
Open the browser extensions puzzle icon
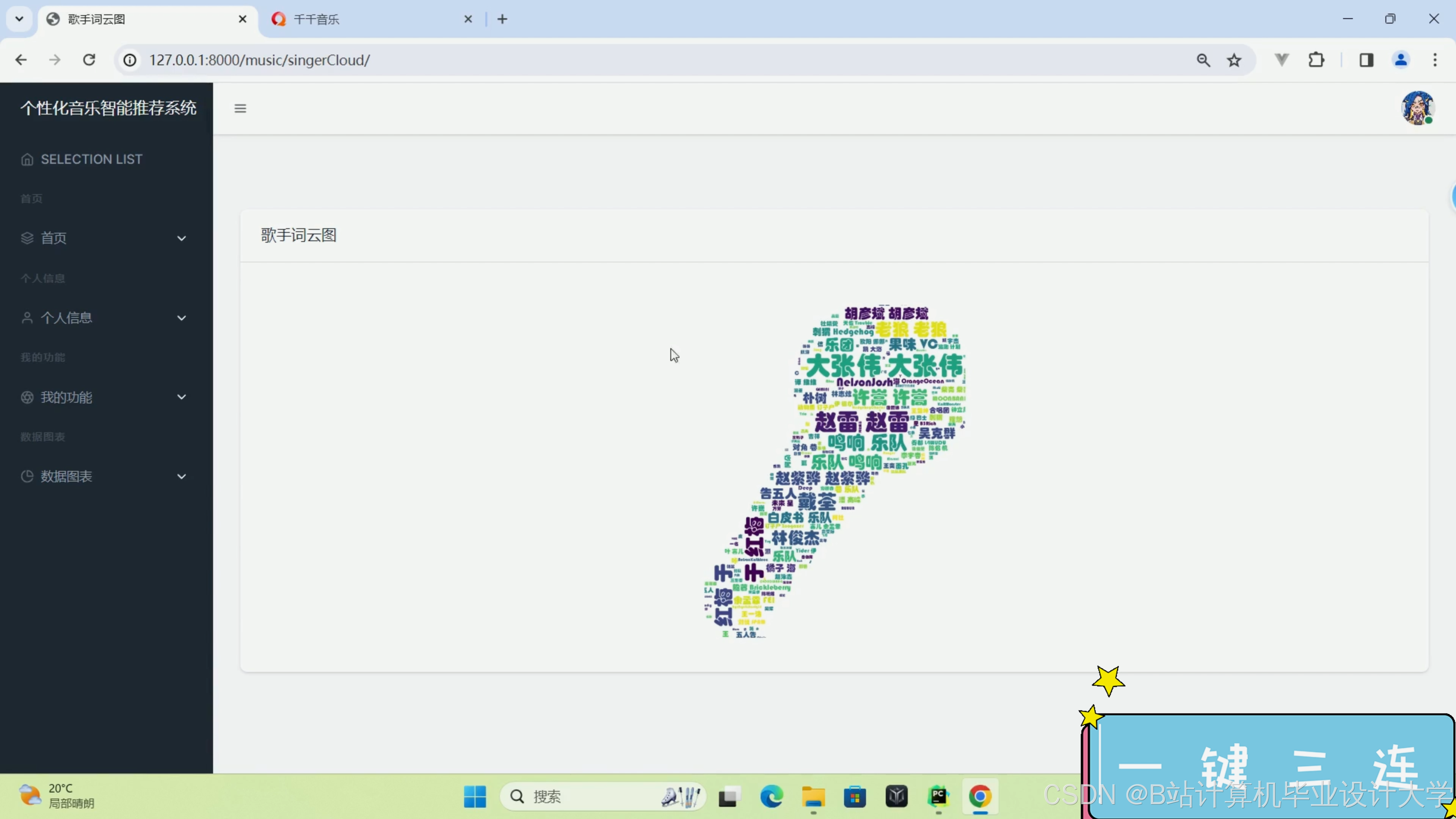[1316, 60]
